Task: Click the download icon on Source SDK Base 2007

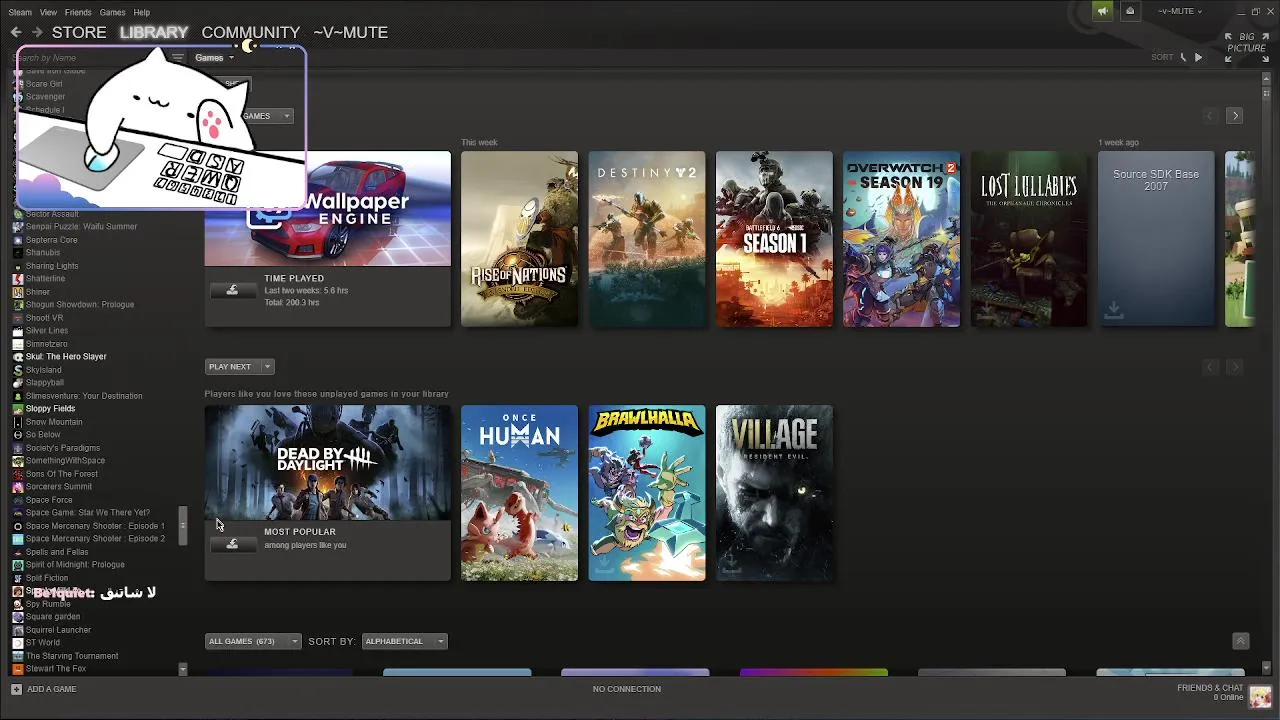Action: (1113, 312)
